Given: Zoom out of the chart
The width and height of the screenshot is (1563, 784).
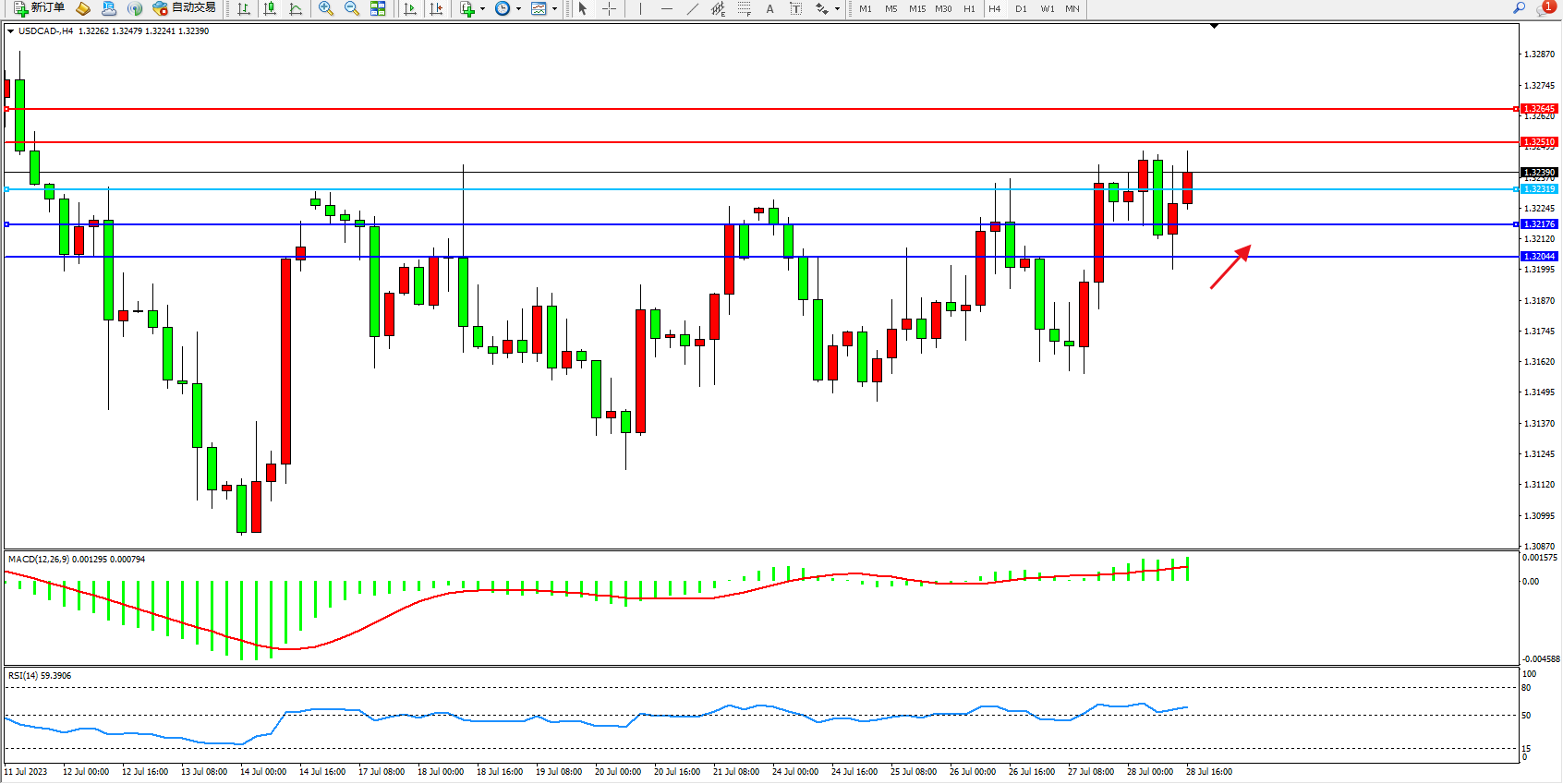Looking at the screenshot, I should coord(352,8).
